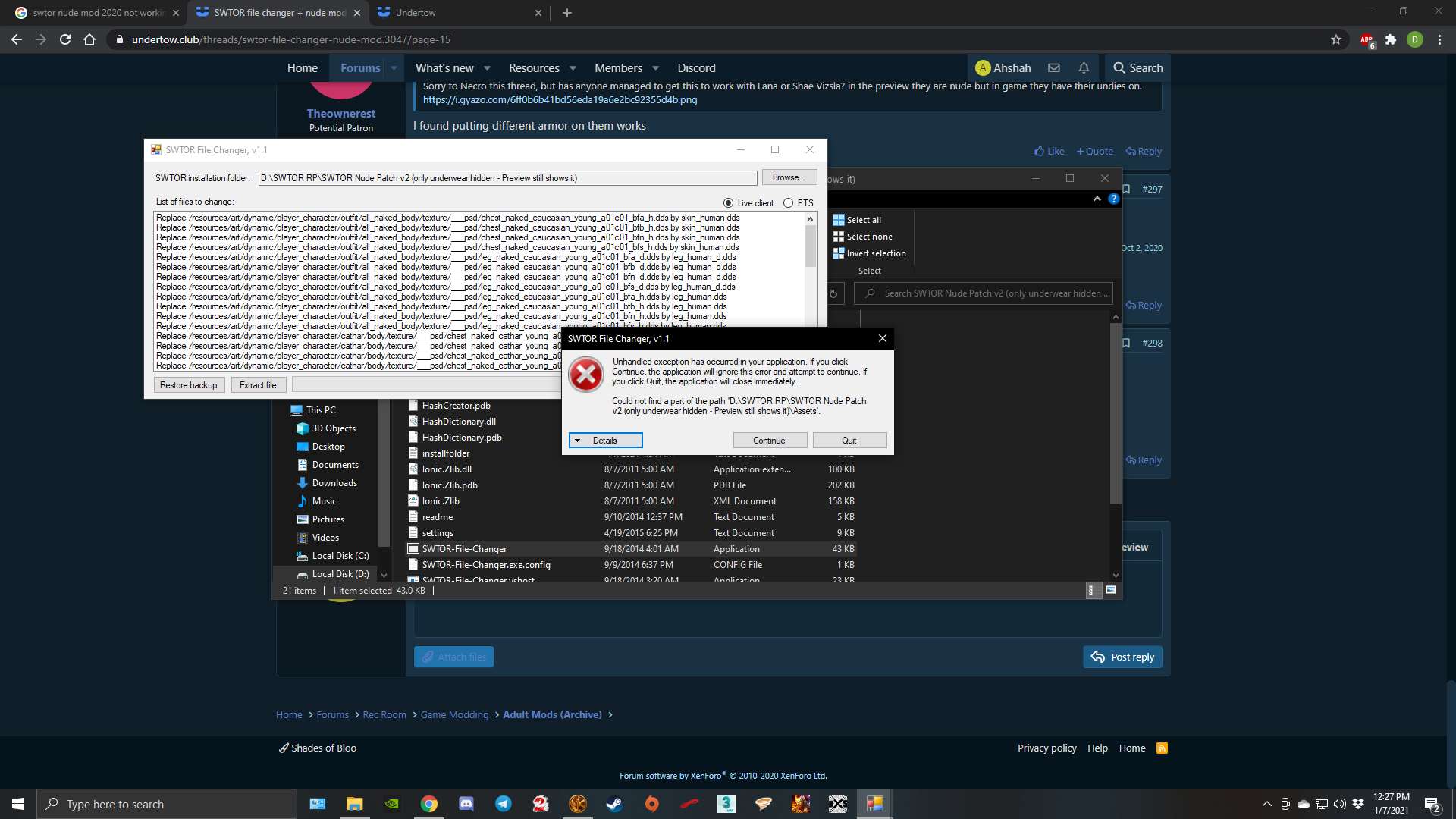The width and height of the screenshot is (1456, 819).
Task: Open the browser extensions puzzle icon
Action: (1391, 39)
